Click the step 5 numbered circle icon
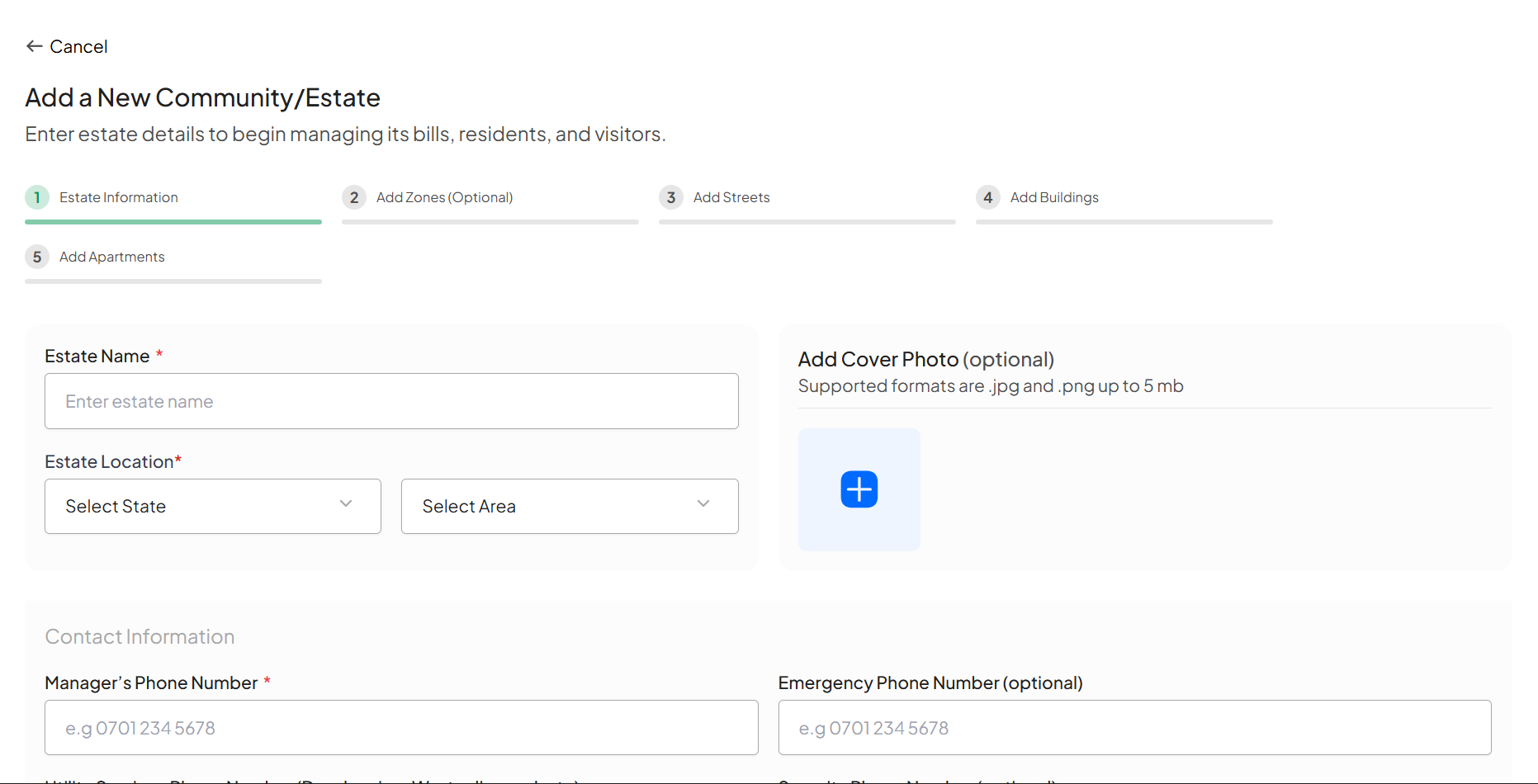Screen dimensions: 1538x784 37,257
